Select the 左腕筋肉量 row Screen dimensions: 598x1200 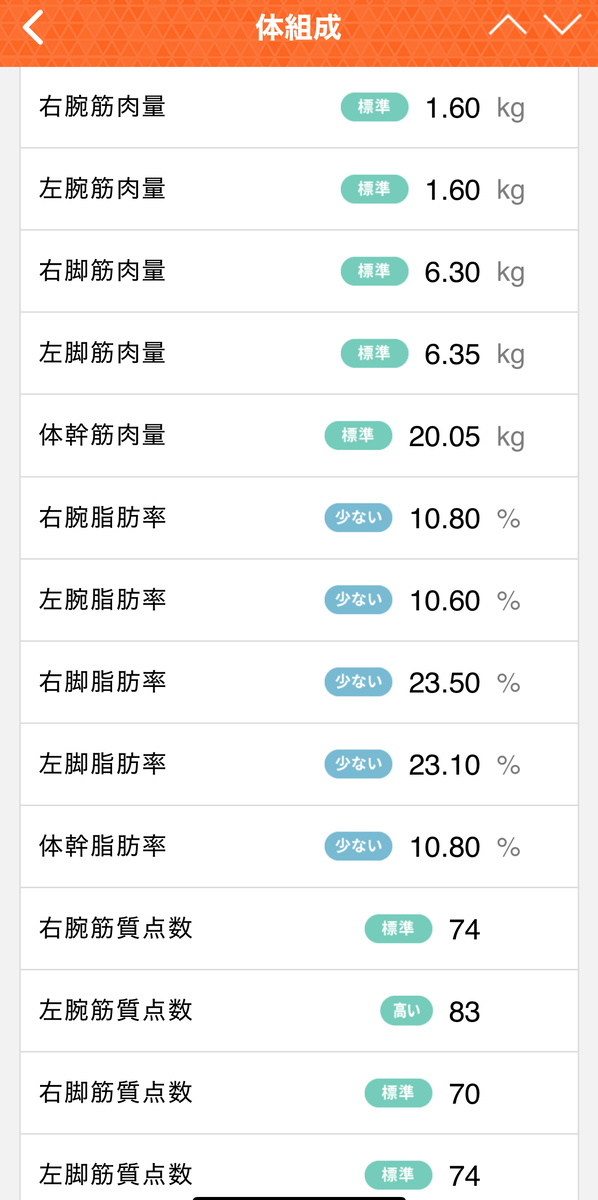click(x=299, y=189)
